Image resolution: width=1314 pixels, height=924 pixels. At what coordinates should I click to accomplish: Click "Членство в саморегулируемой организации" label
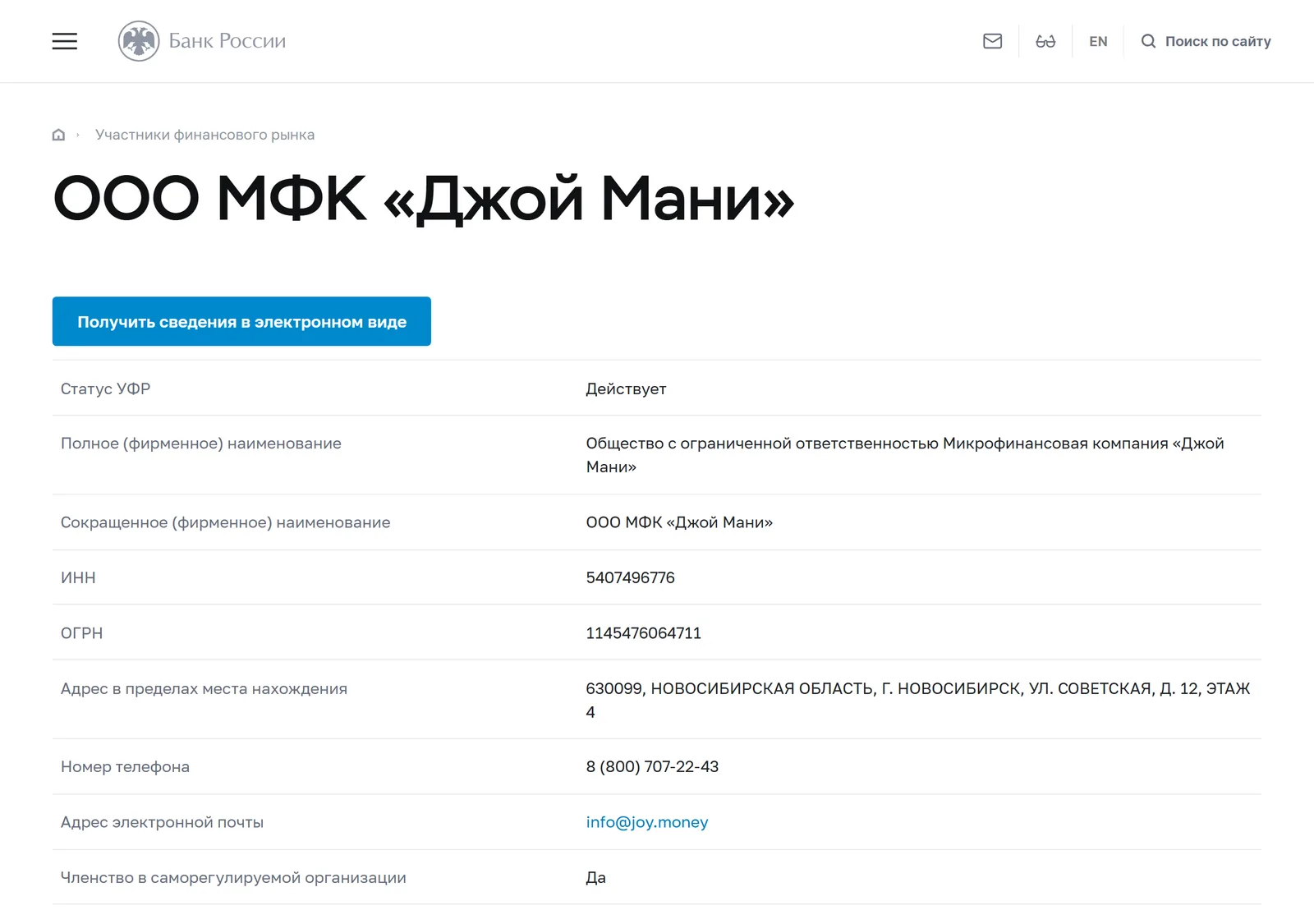(233, 877)
